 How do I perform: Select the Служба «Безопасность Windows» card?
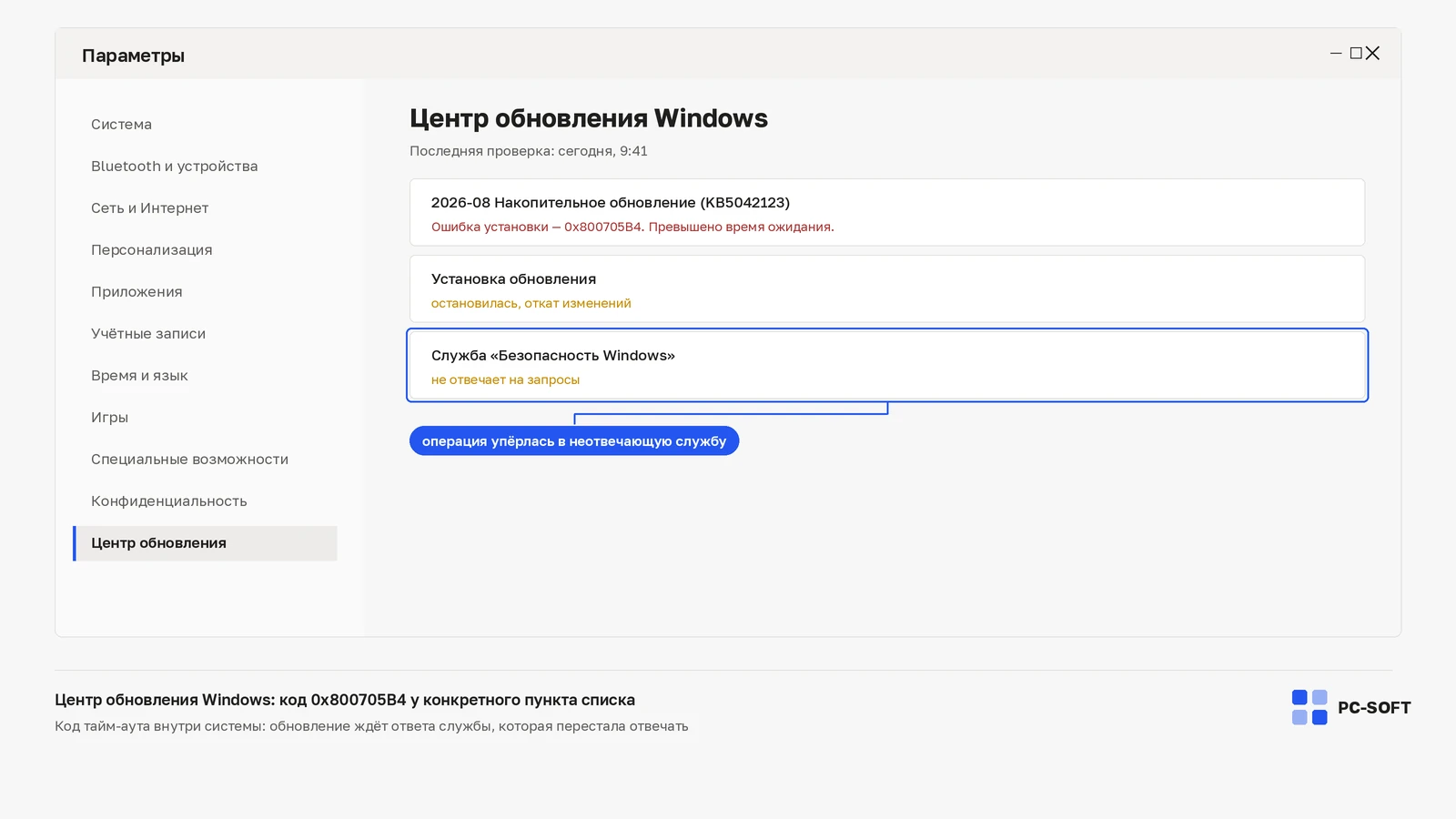(x=887, y=365)
